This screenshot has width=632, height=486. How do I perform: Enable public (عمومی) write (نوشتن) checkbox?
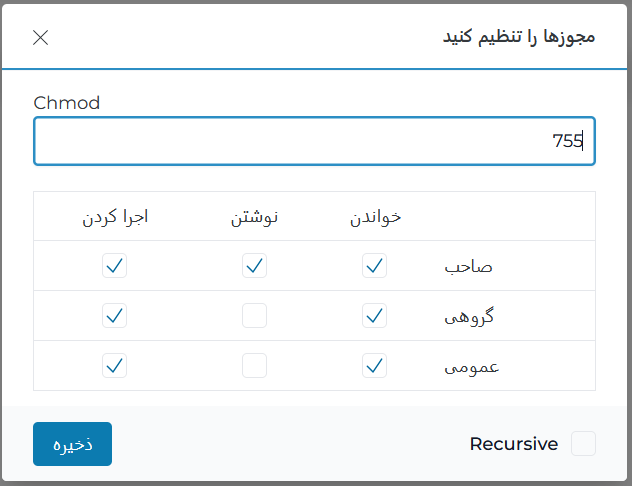[x=255, y=366]
